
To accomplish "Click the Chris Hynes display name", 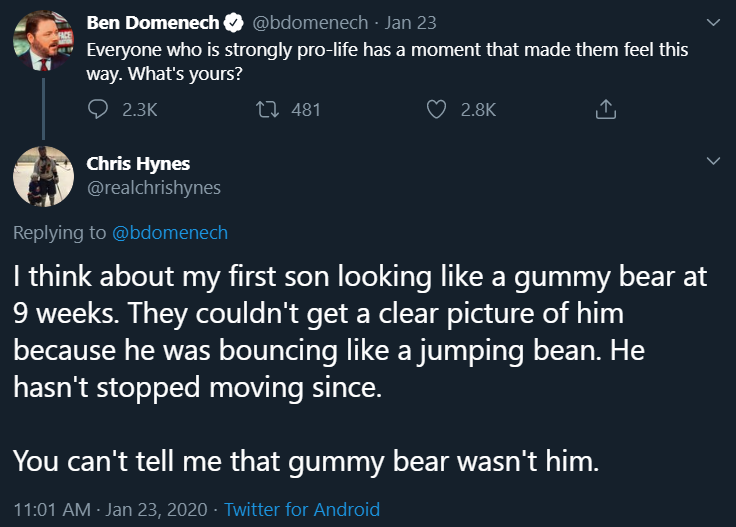I will 138,163.
